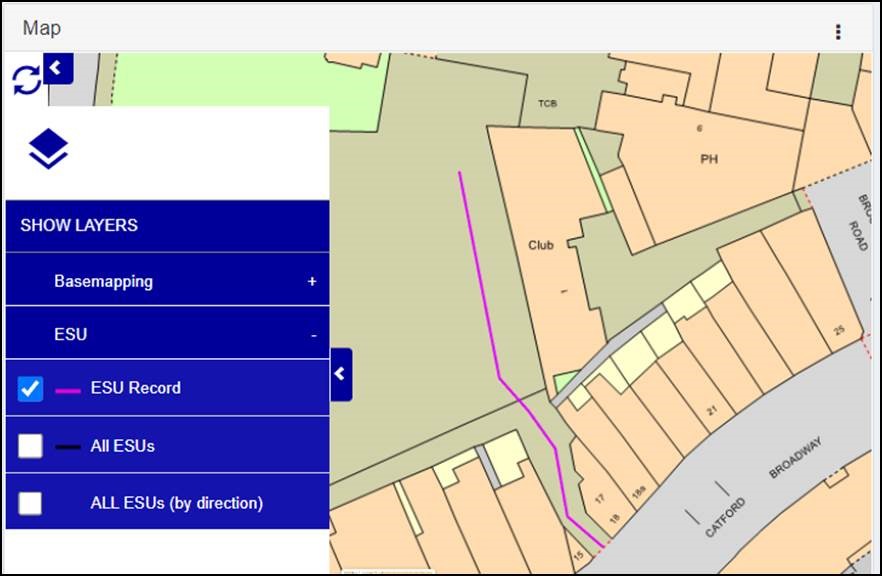The width and height of the screenshot is (882, 576).
Task: Click the All ESUs label text
Action: (x=123, y=447)
